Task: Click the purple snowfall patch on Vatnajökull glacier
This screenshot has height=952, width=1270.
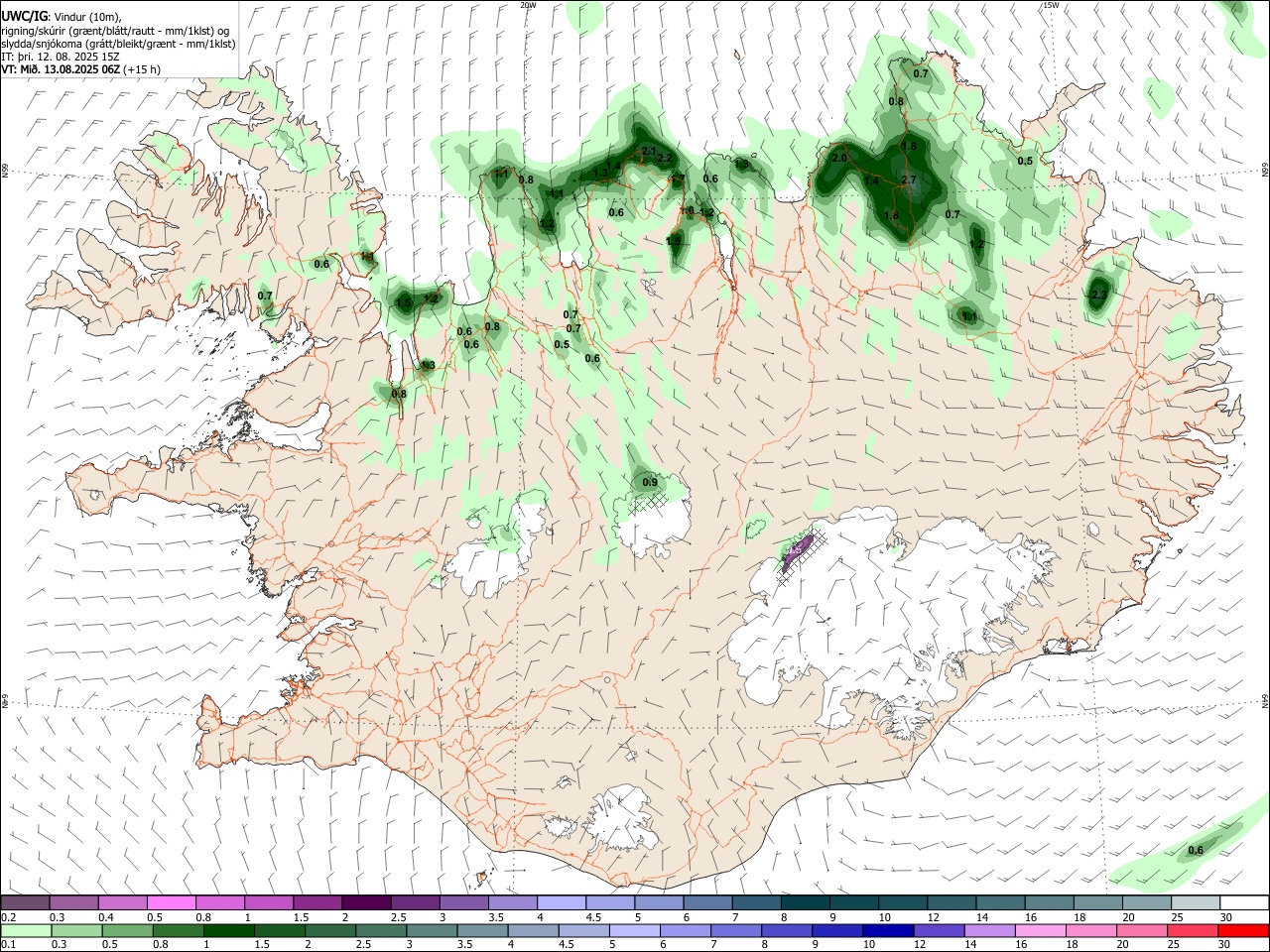Action: (x=797, y=550)
